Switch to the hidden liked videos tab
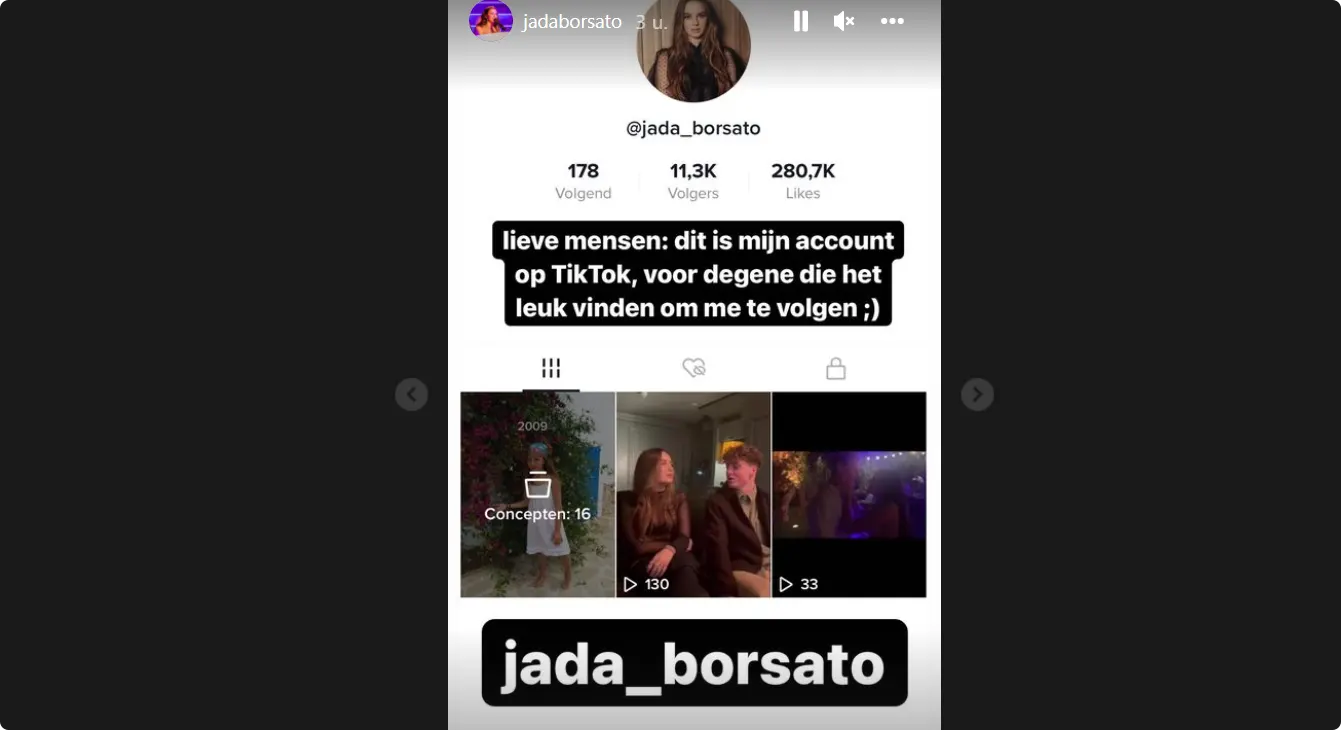The image size is (1341, 730). pos(694,368)
